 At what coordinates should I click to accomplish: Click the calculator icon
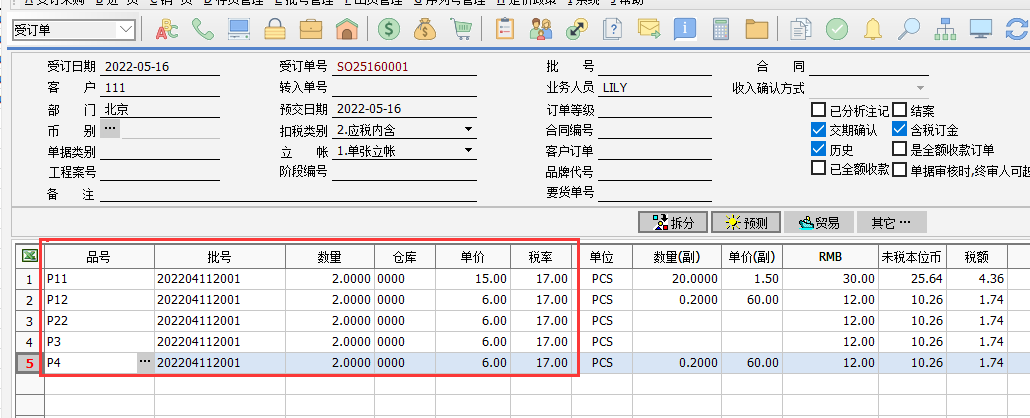pos(720,29)
